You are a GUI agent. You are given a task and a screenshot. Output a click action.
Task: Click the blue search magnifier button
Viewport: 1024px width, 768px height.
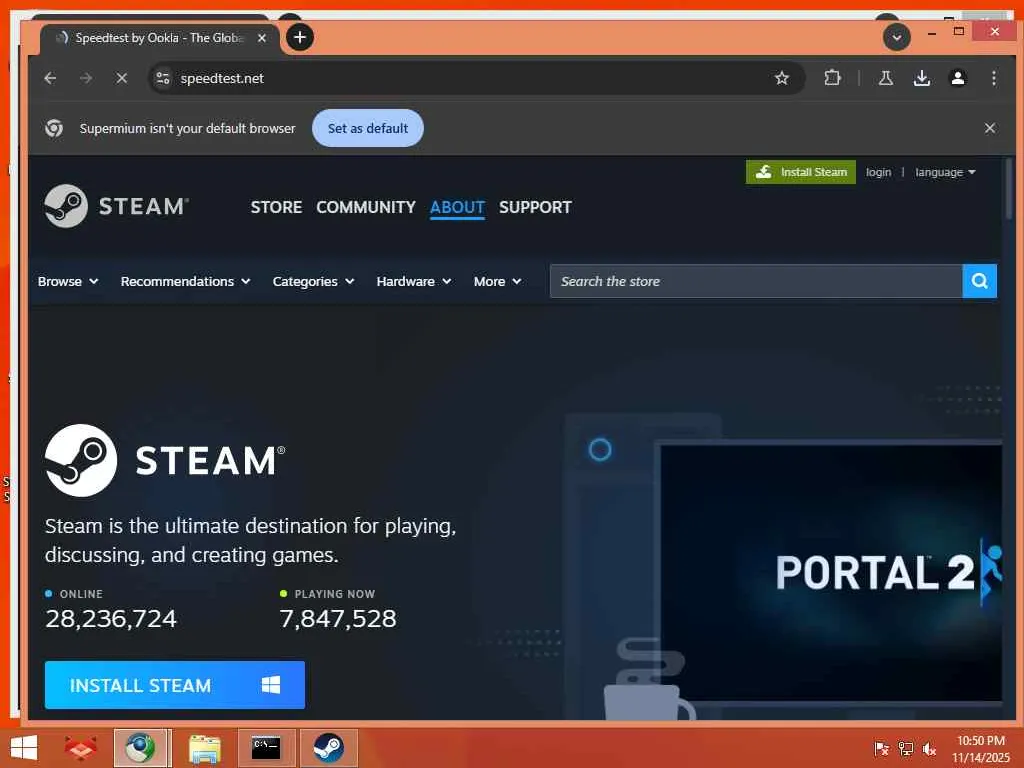[x=980, y=281]
